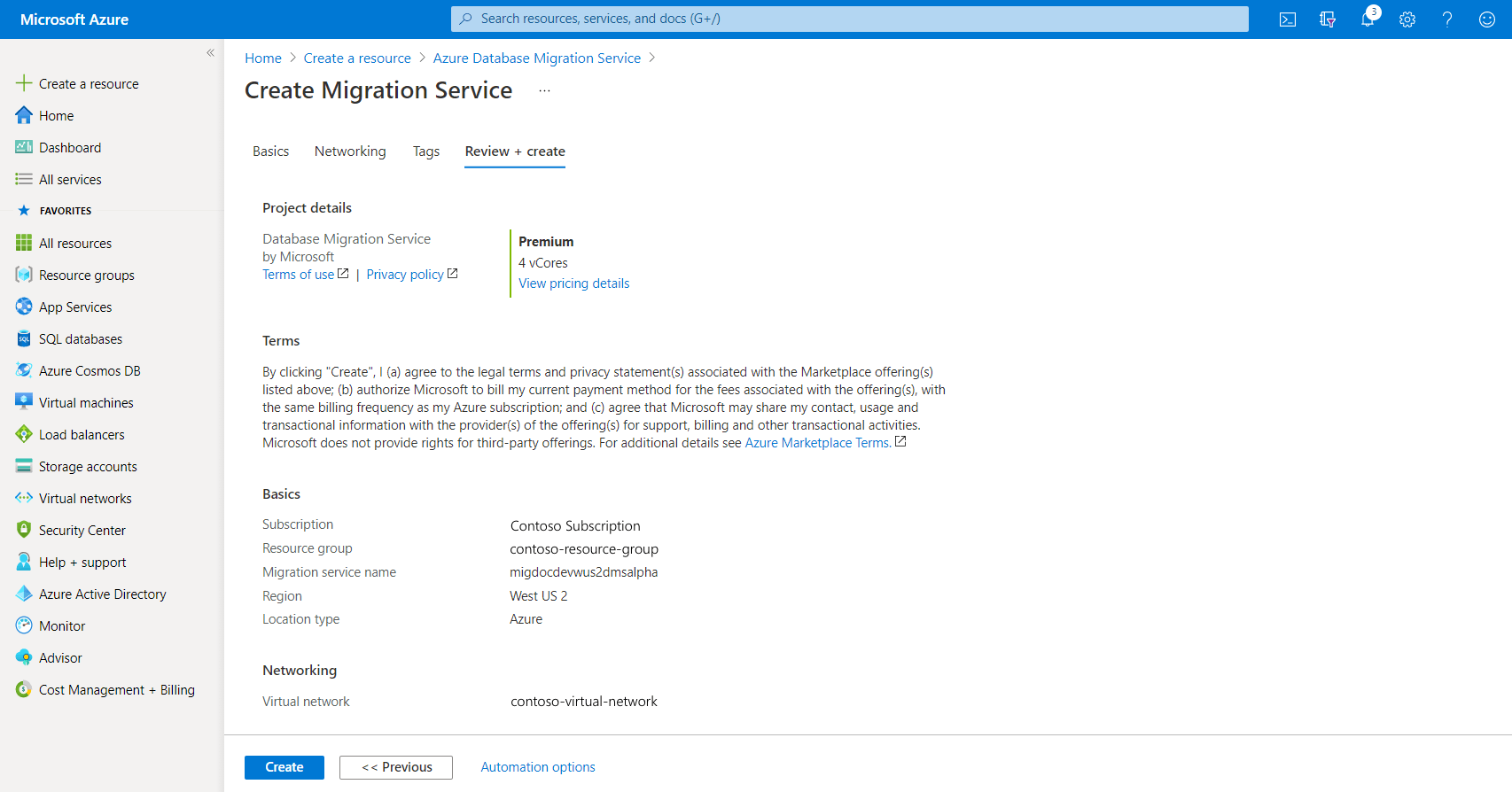Click the blue Create button

coord(284,767)
